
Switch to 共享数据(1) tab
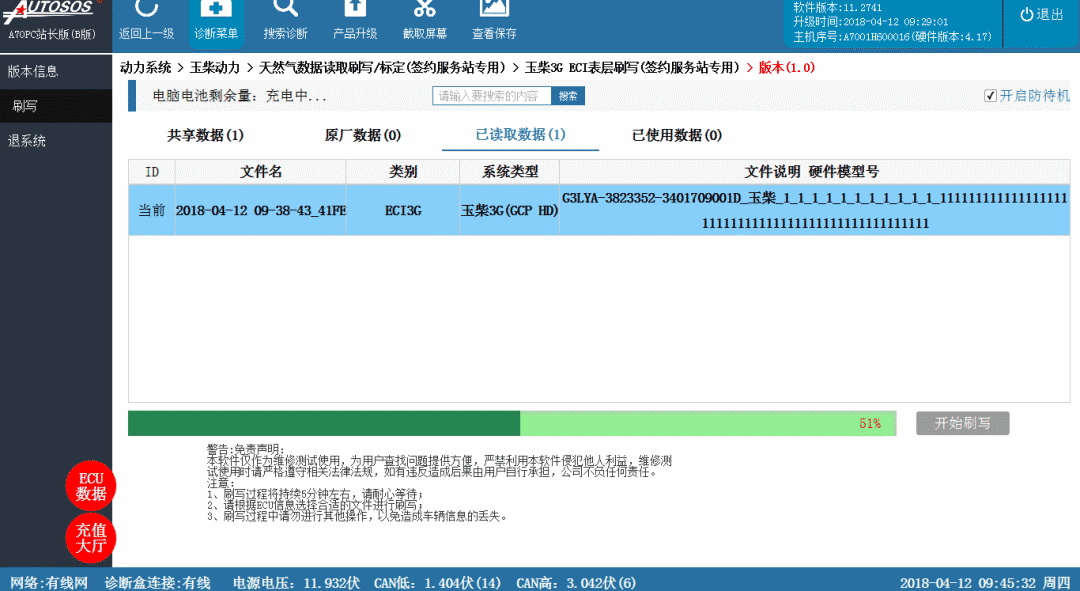(205, 135)
